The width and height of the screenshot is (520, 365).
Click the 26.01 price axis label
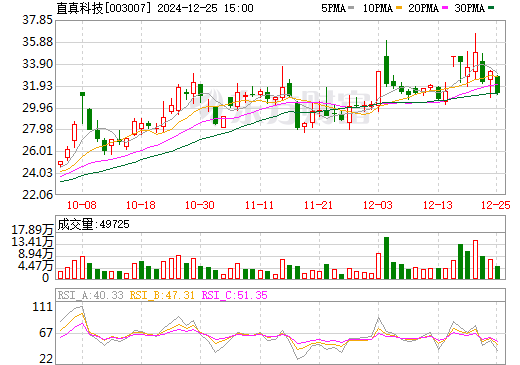tap(37, 151)
